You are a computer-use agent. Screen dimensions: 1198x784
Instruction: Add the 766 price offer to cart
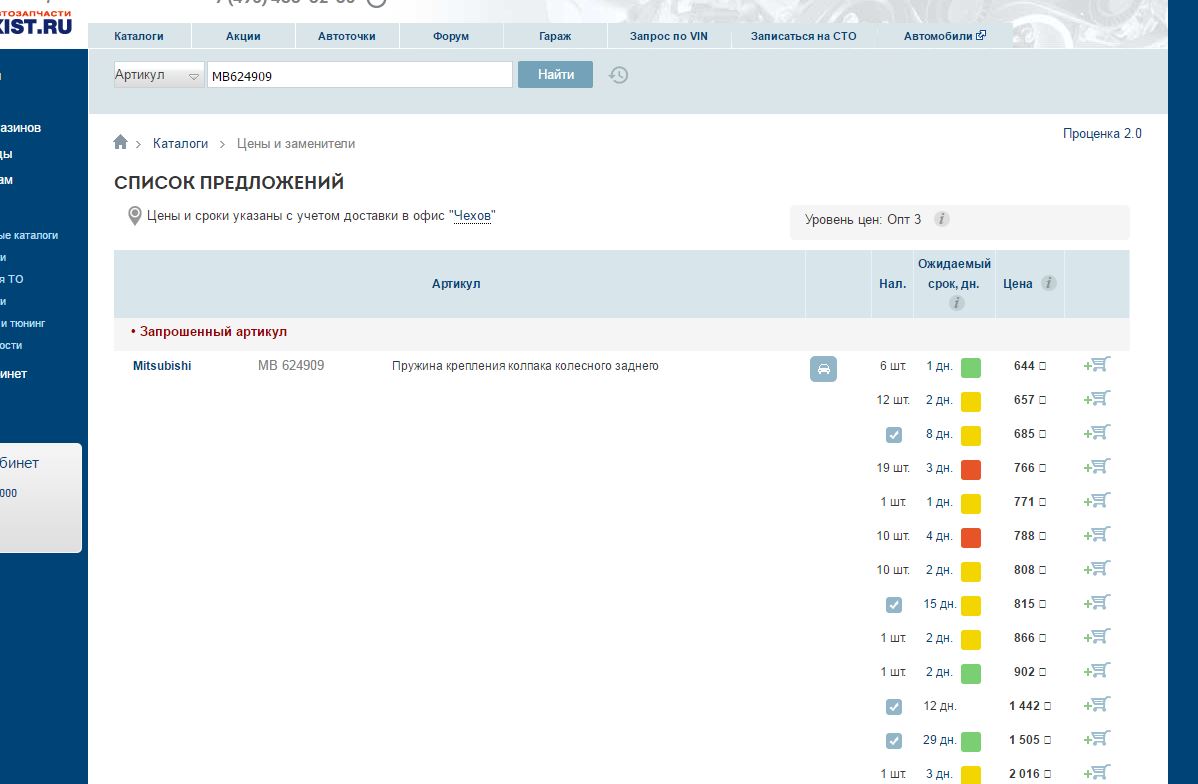pos(1097,468)
